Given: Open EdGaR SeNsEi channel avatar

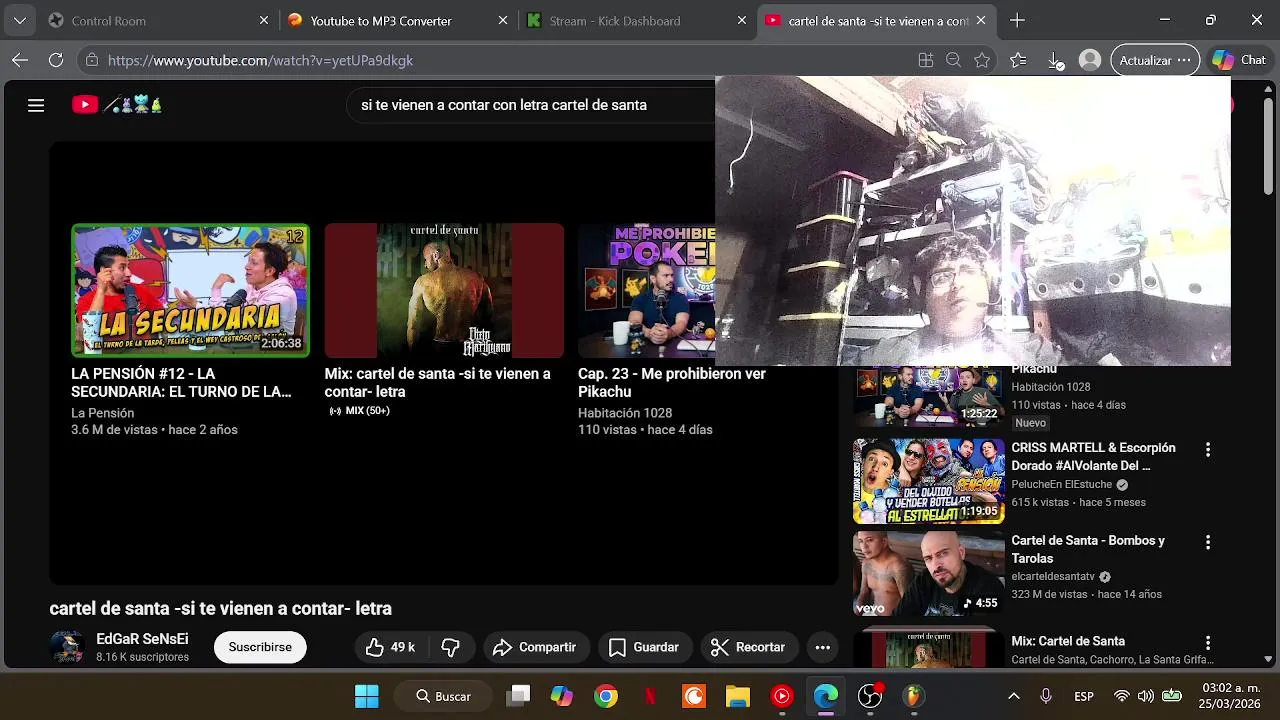Looking at the screenshot, I should (67, 647).
